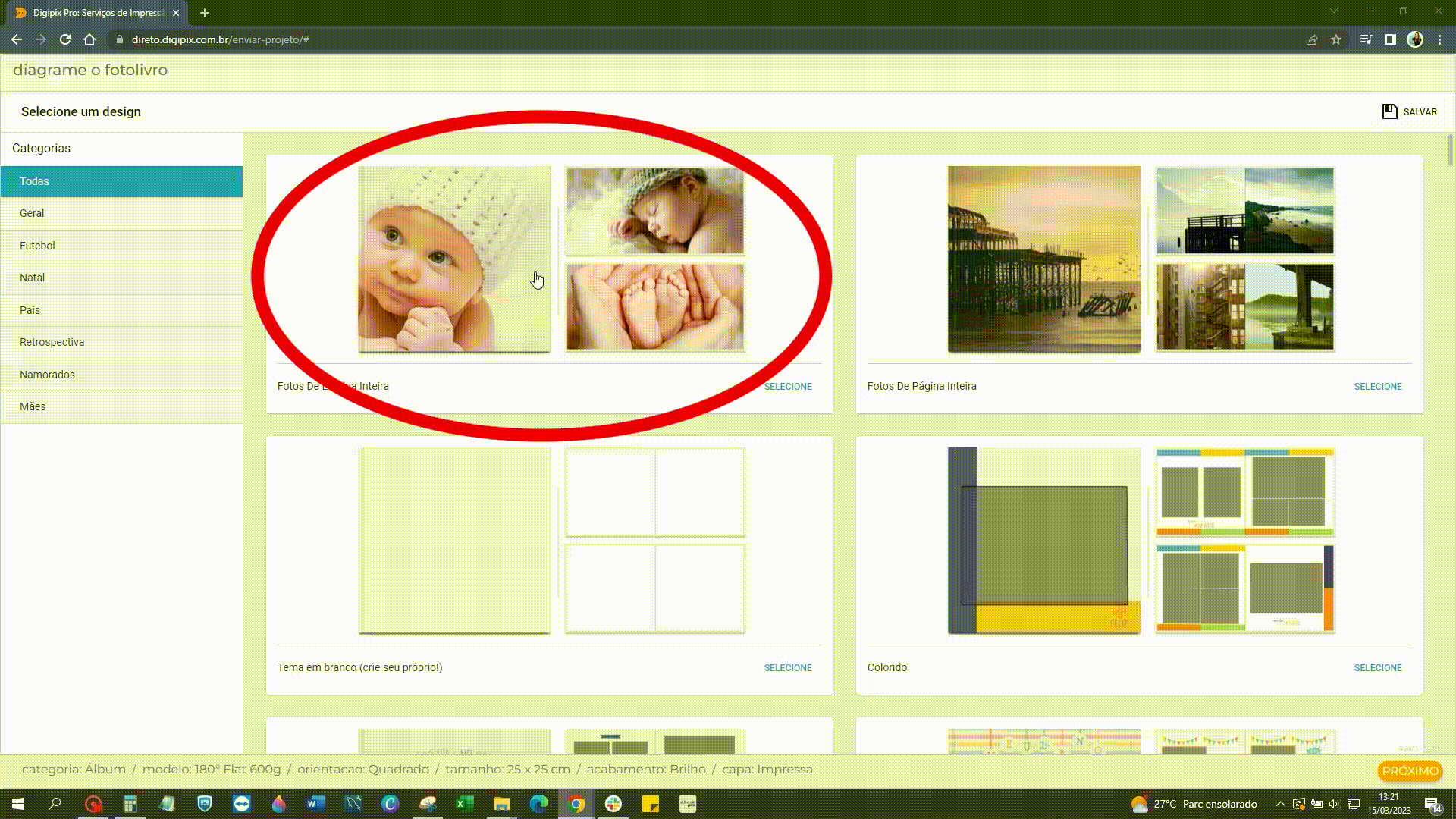The height and width of the screenshot is (819, 1456).
Task: Open Windows search from the taskbar
Action: (55, 804)
